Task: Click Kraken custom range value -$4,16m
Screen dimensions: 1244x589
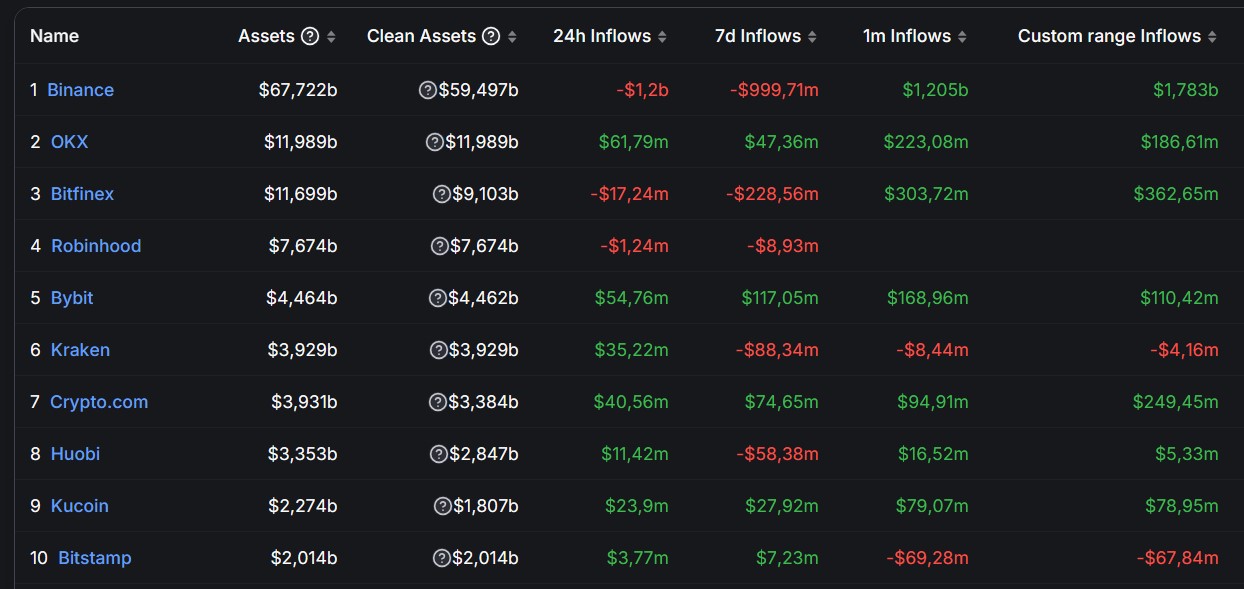Action: pyautogui.click(x=1185, y=350)
